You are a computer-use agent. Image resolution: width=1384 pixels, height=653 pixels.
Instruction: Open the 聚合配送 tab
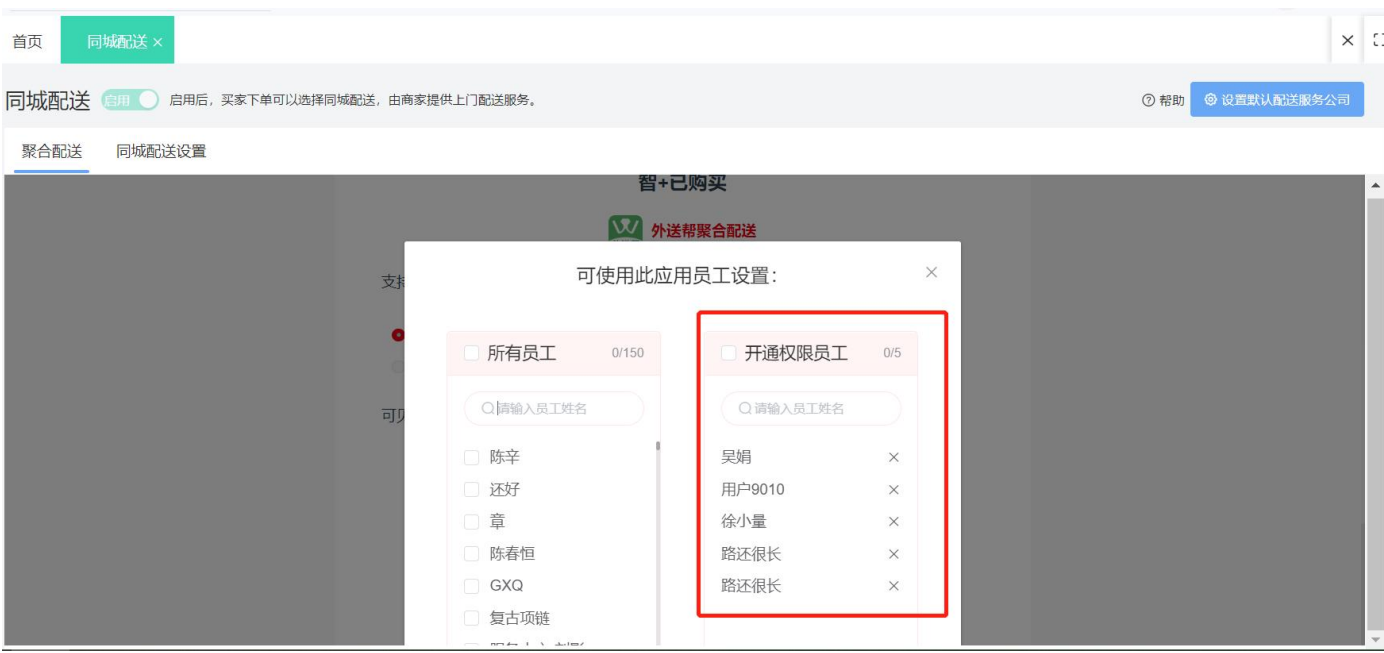point(52,151)
